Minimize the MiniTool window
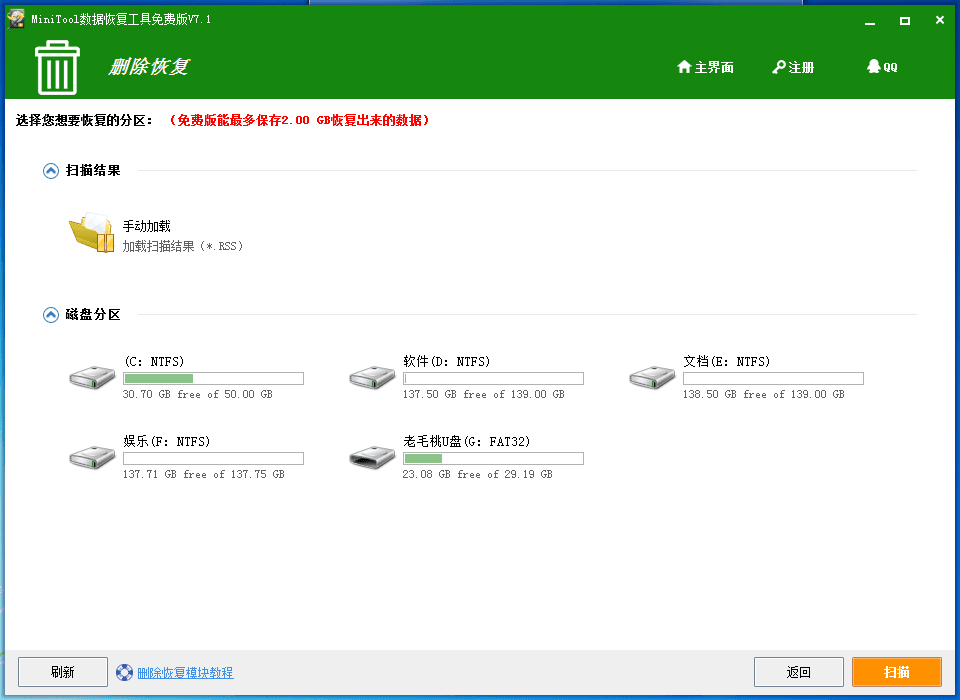 (x=870, y=21)
